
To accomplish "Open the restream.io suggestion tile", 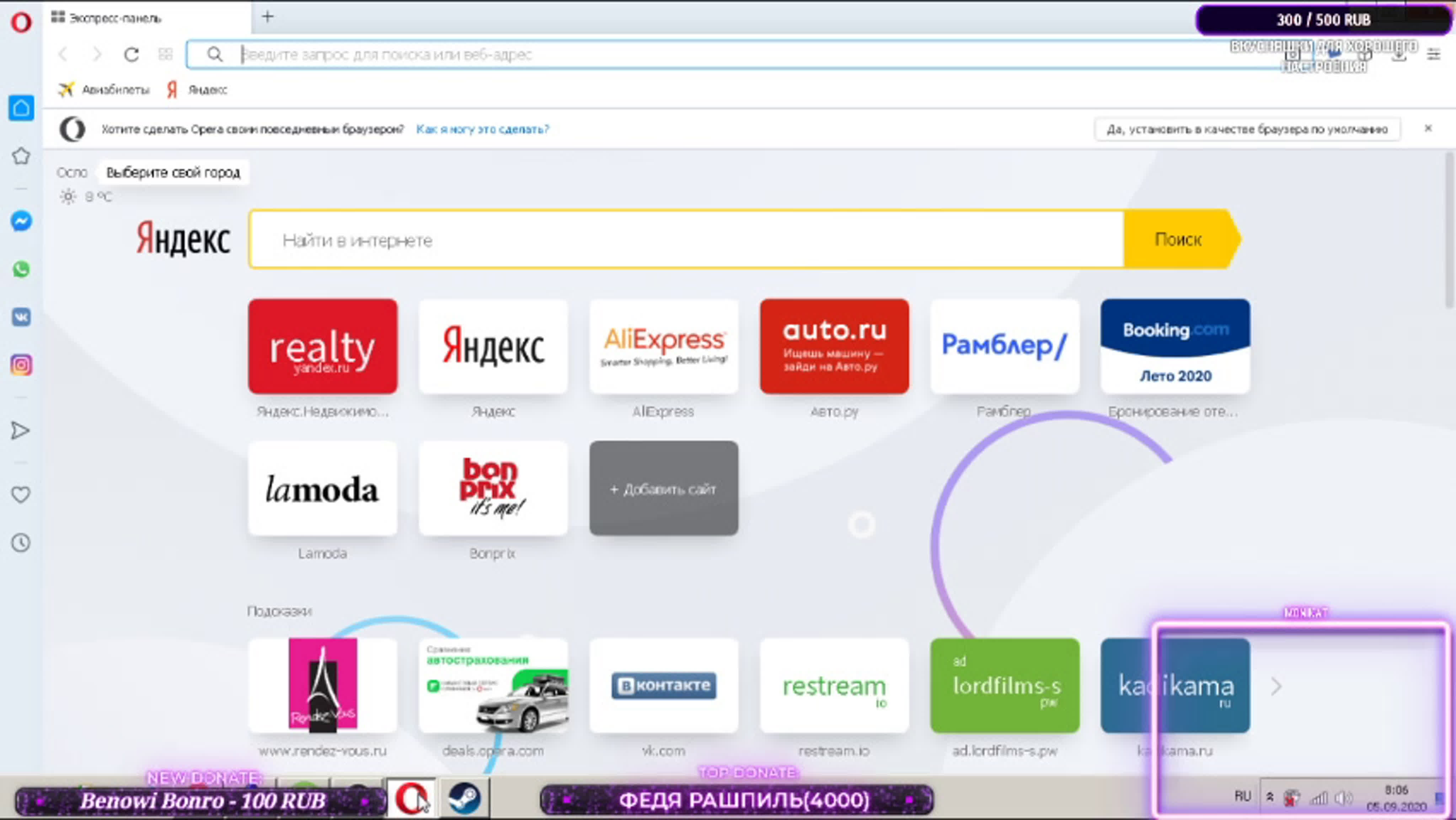I will [x=834, y=686].
